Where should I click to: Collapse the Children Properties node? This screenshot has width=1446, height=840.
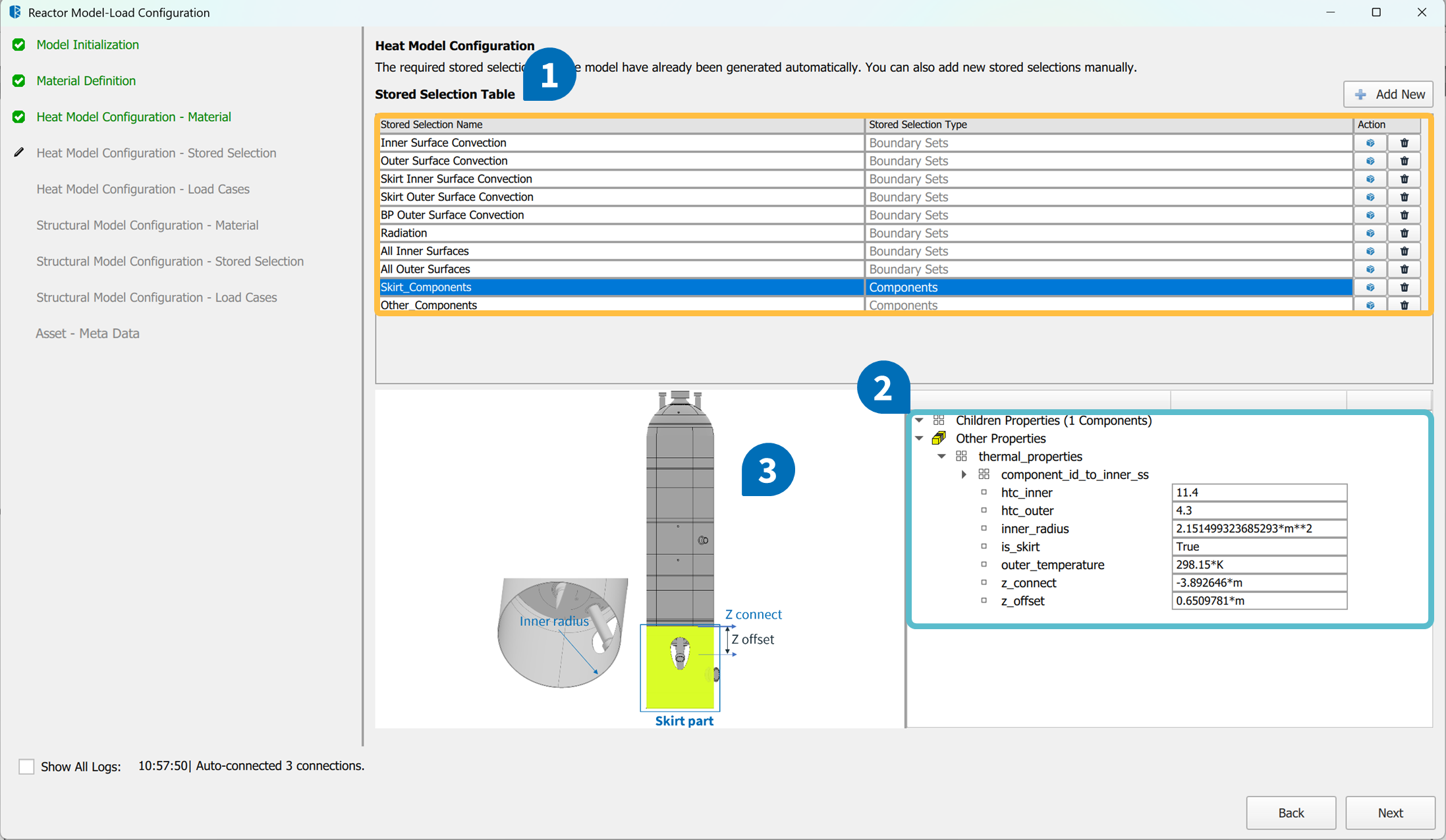[919, 420]
